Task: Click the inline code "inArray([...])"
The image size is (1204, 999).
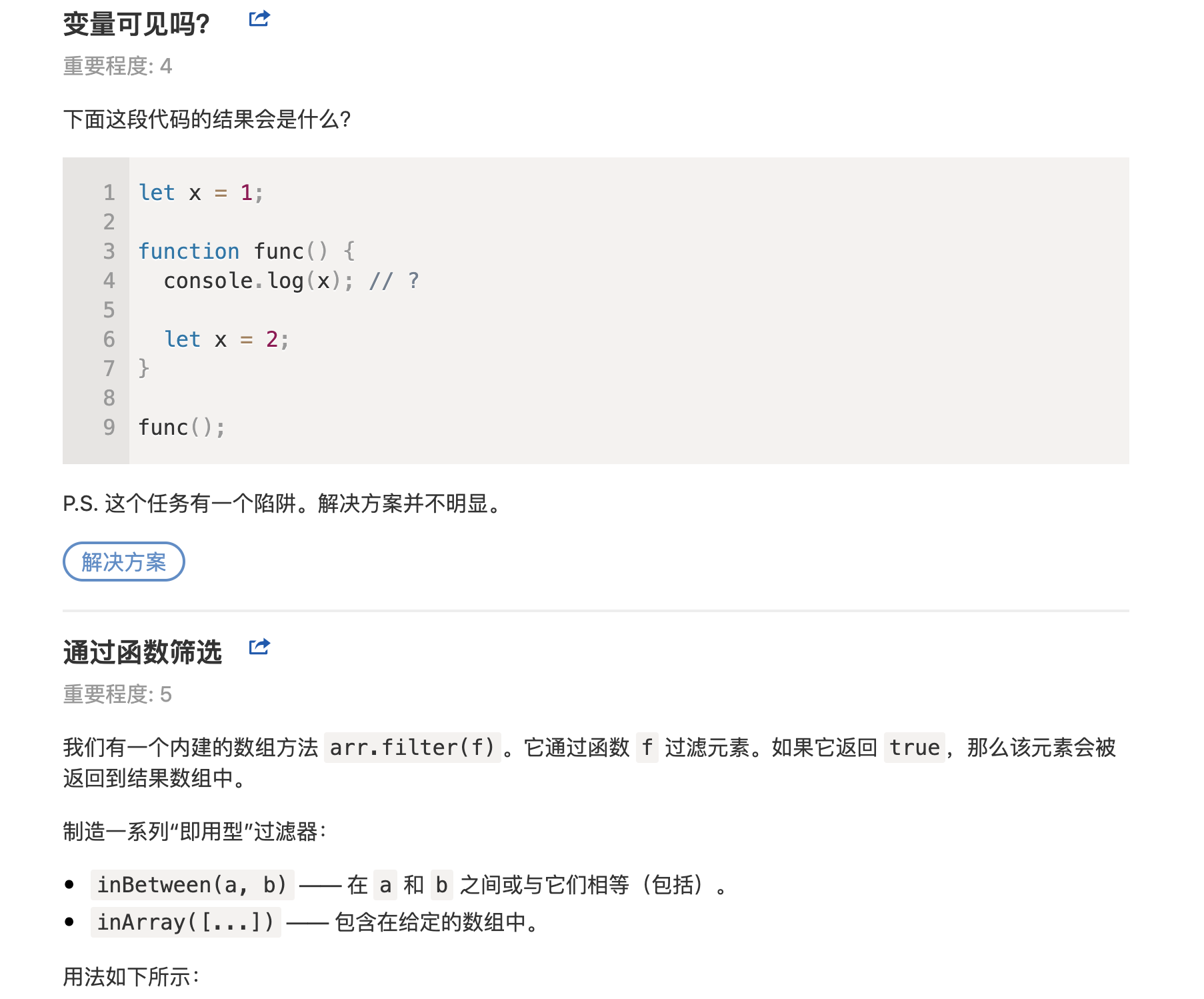Action: 185,922
